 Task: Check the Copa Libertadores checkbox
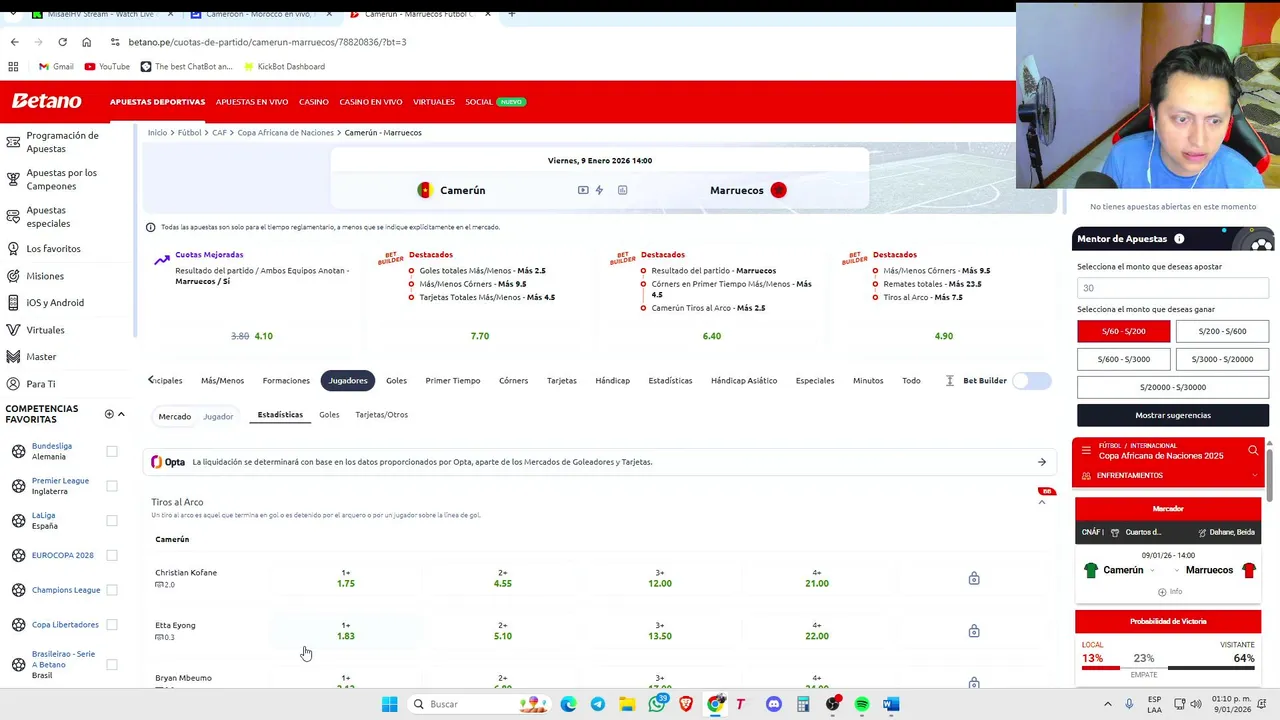coord(112,625)
